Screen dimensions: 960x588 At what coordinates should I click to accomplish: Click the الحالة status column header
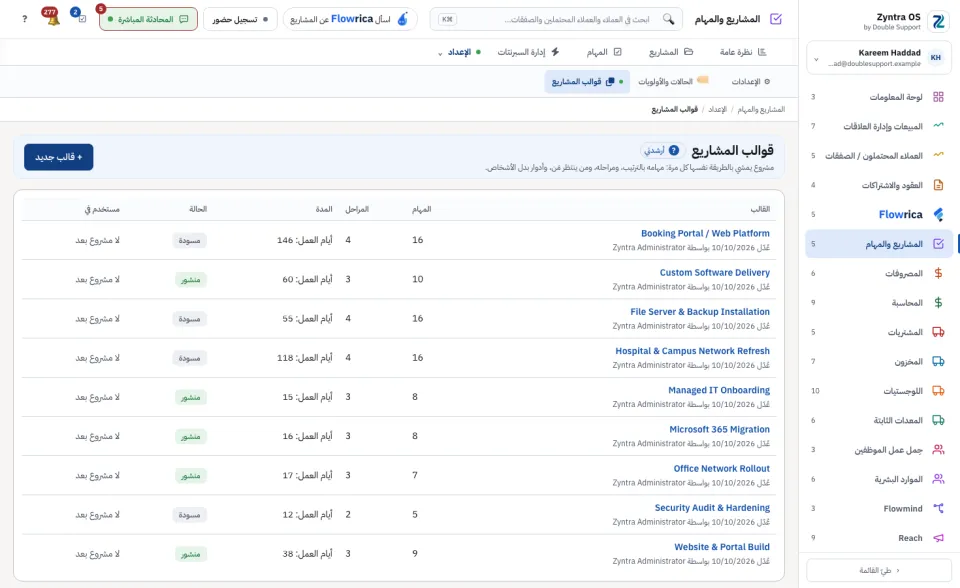[198, 209]
